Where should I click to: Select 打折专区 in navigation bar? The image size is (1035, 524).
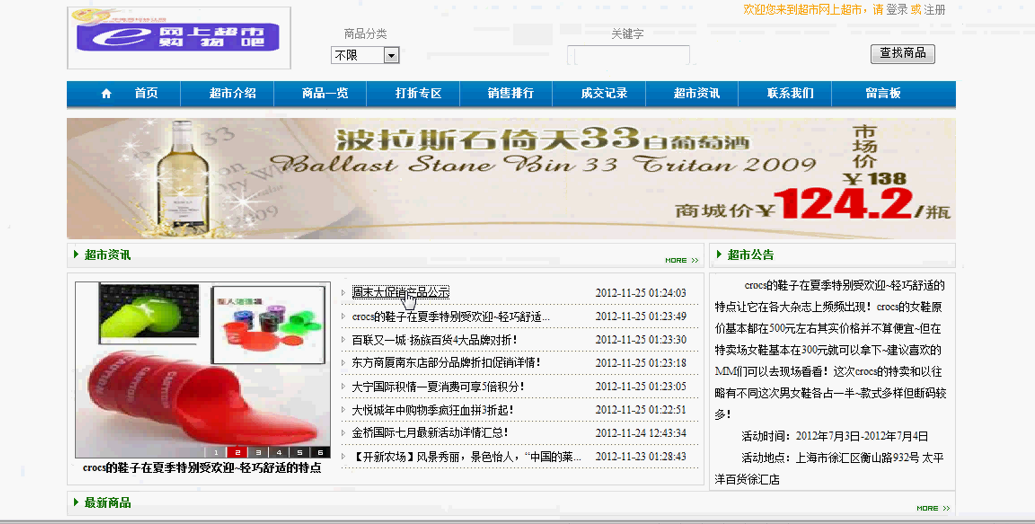pyautogui.click(x=418, y=94)
